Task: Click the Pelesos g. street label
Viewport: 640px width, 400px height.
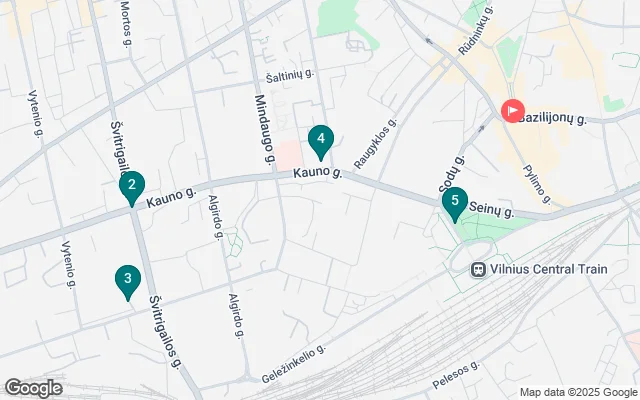Action: click(x=456, y=375)
